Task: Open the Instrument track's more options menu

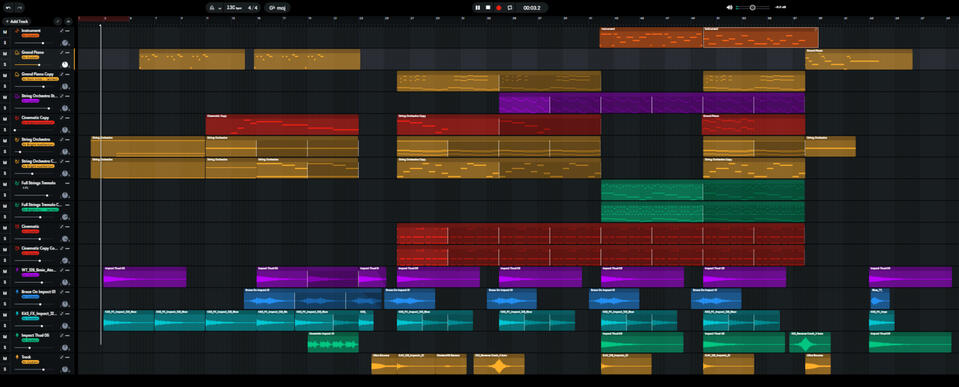Action: coord(67,31)
